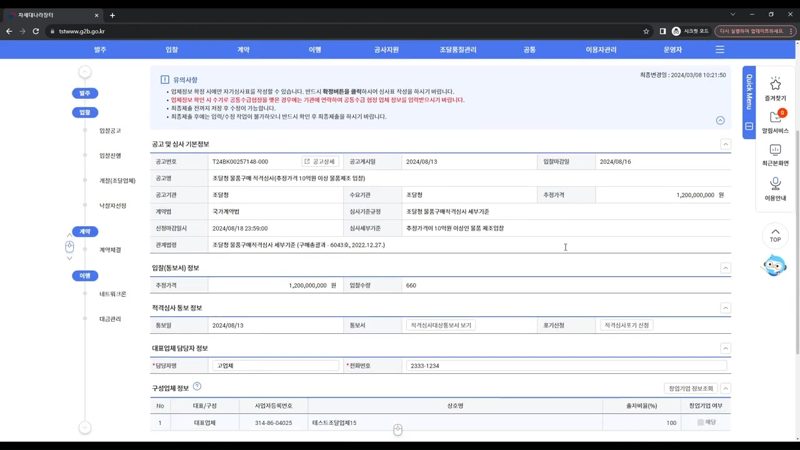Screen dimensions: 800x450
Task: Open 발주 top menu
Action: pos(100,49)
